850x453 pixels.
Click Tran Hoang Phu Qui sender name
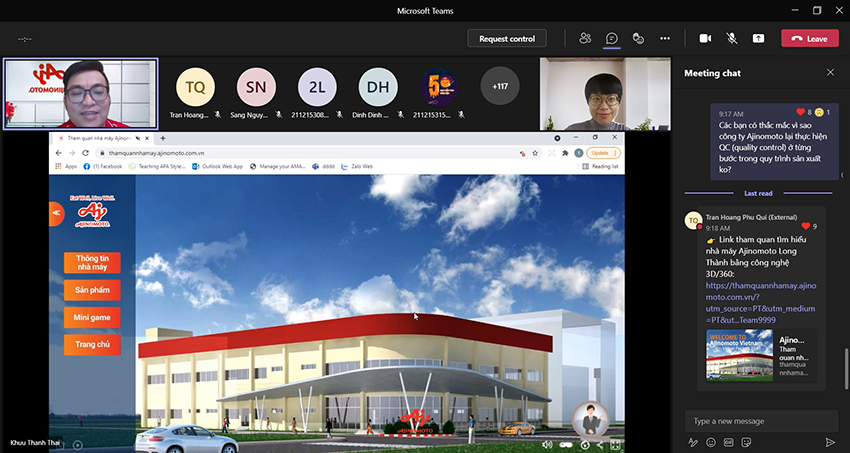(751, 217)
